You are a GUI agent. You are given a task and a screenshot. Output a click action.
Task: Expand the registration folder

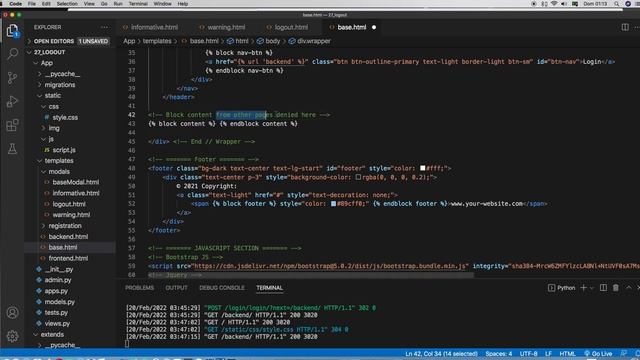point(65,226)
